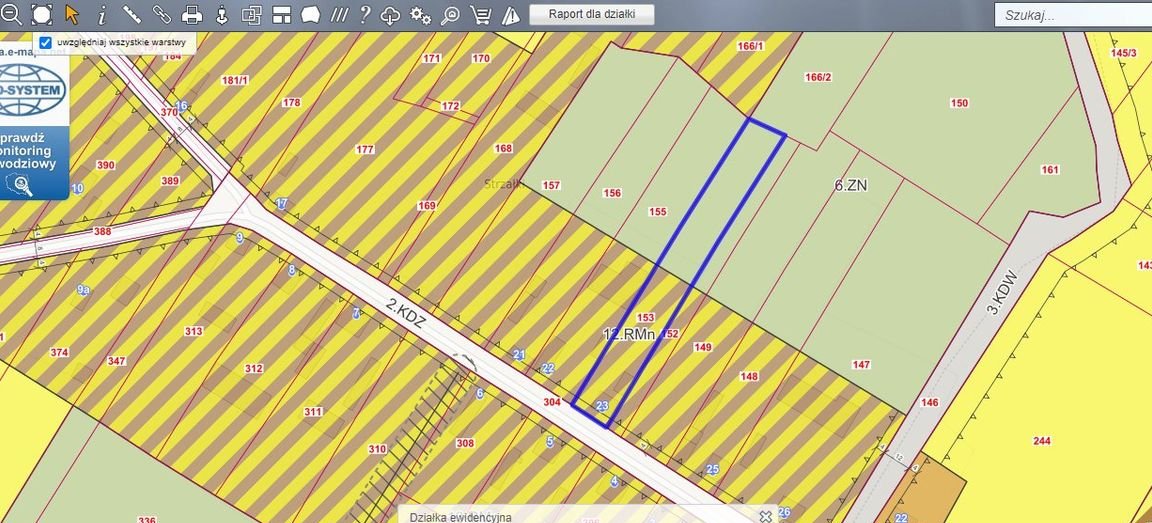Click parcel 150 on the map
Viewport: 1152px width, 523px height.
point(959,103)
